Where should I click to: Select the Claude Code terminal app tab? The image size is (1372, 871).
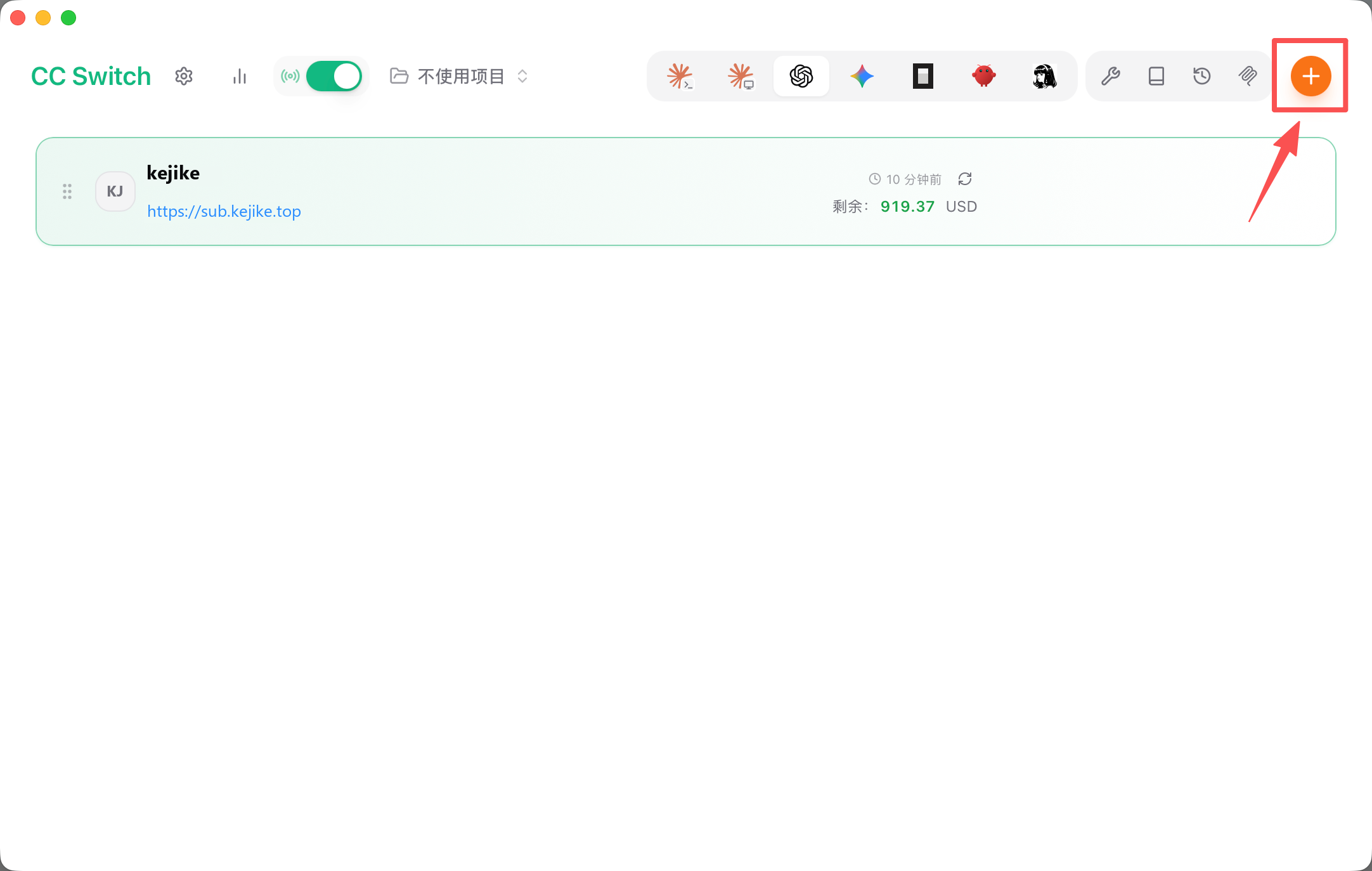[680, 76]
